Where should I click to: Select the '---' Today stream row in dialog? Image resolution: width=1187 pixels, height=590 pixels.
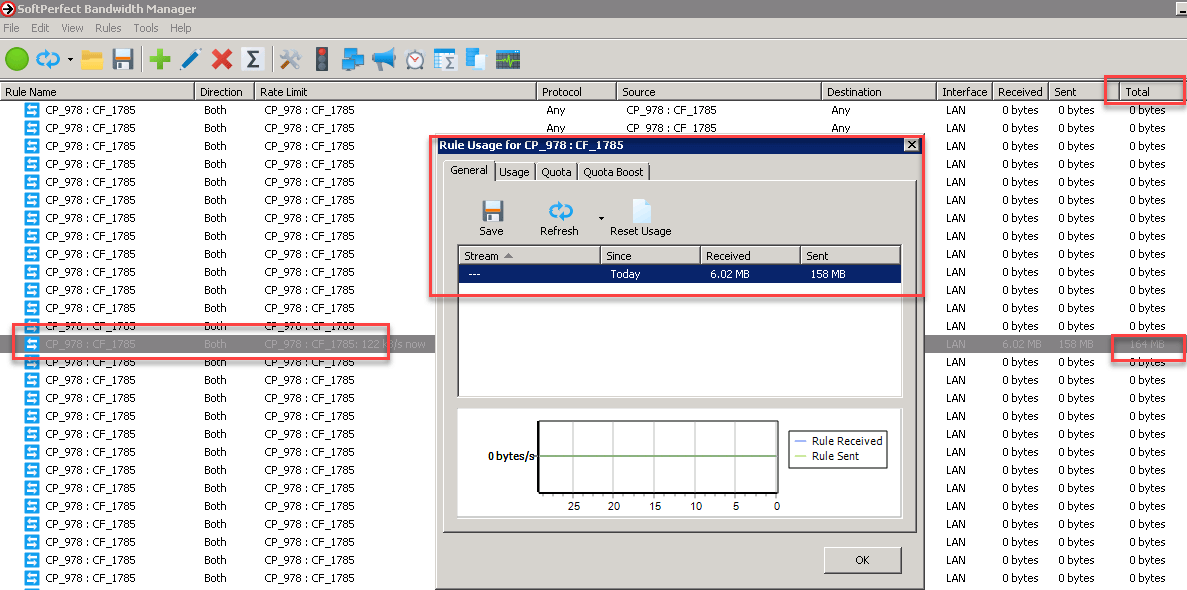(680, 274)
